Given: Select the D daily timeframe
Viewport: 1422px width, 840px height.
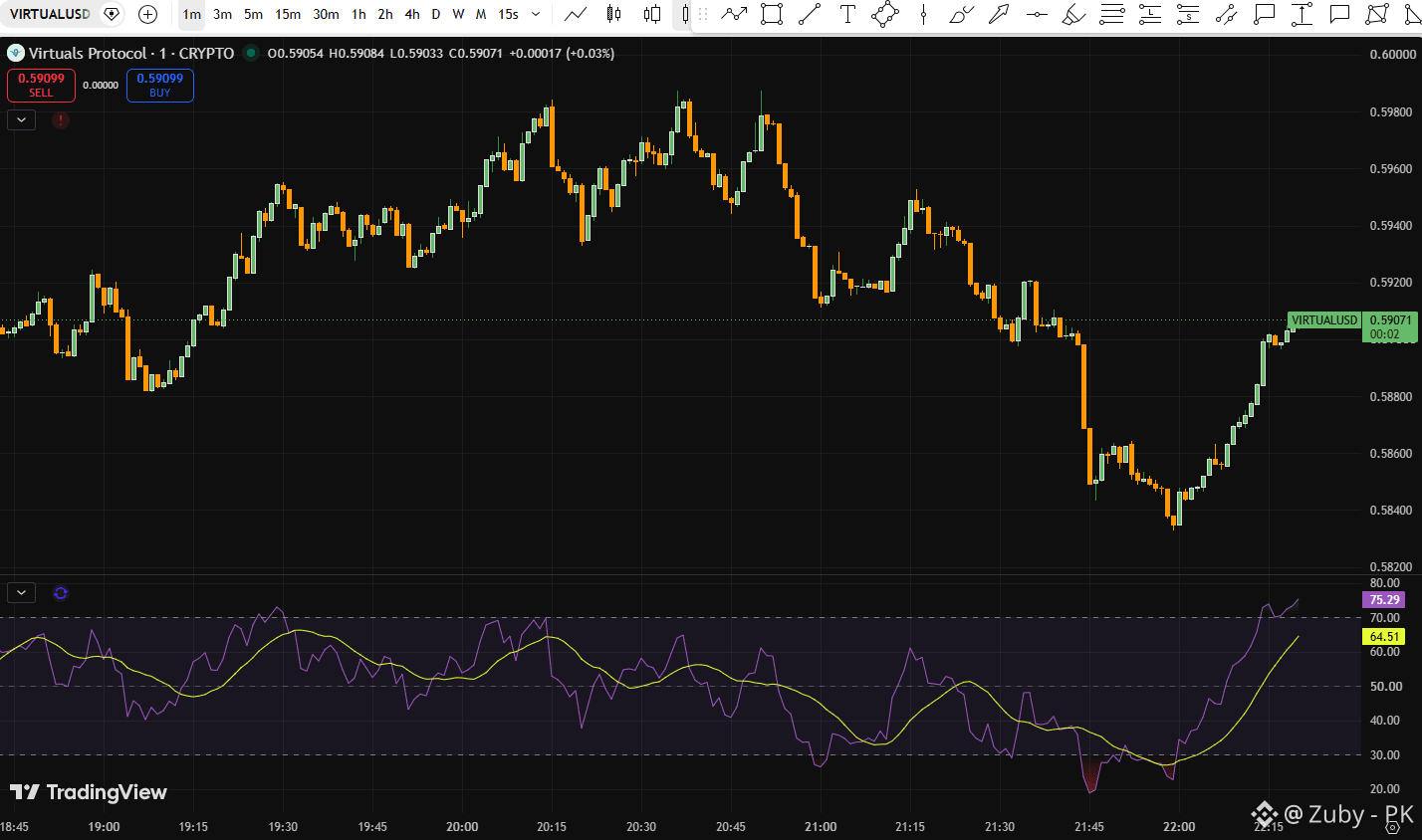Looking at the screenshot, I should pos(435,14).
